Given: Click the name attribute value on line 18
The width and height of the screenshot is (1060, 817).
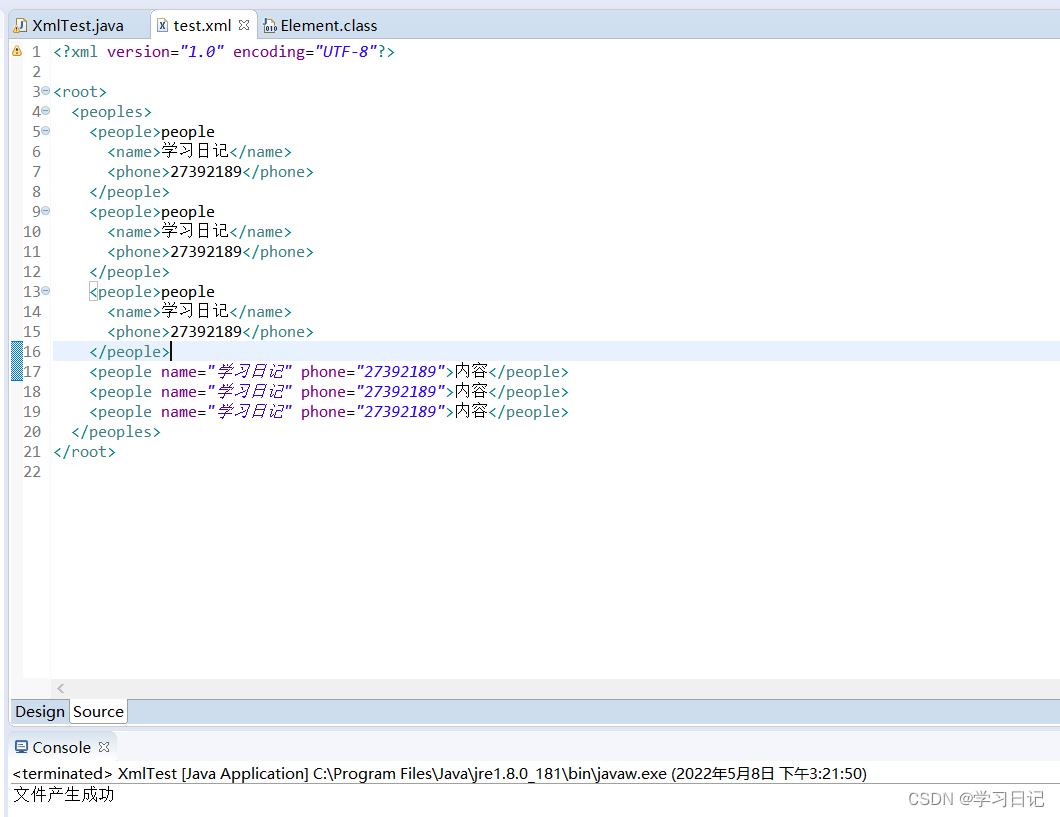Looking at the screenshot, I should click(249, 391).
